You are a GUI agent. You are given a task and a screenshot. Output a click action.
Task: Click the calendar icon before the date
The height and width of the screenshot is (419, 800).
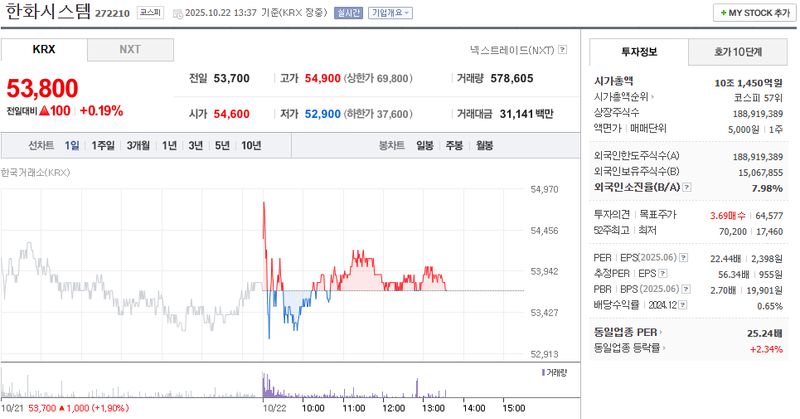click(178, 14)
